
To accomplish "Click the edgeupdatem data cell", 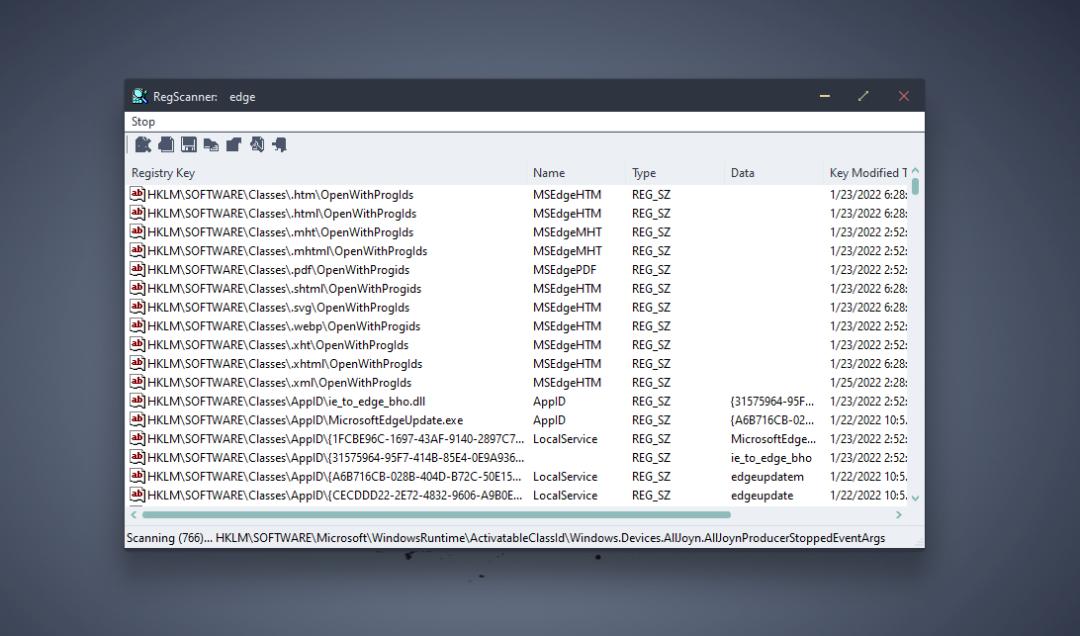I will (x=767, y=476).
